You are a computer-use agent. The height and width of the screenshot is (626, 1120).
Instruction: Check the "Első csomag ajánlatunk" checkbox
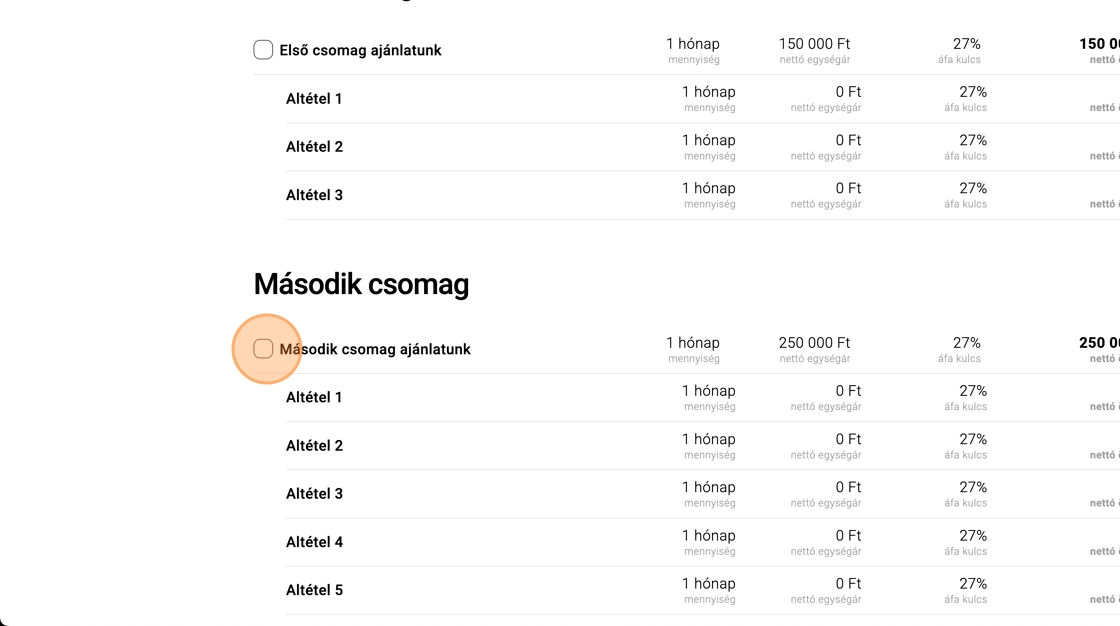(x=263, y=50)
